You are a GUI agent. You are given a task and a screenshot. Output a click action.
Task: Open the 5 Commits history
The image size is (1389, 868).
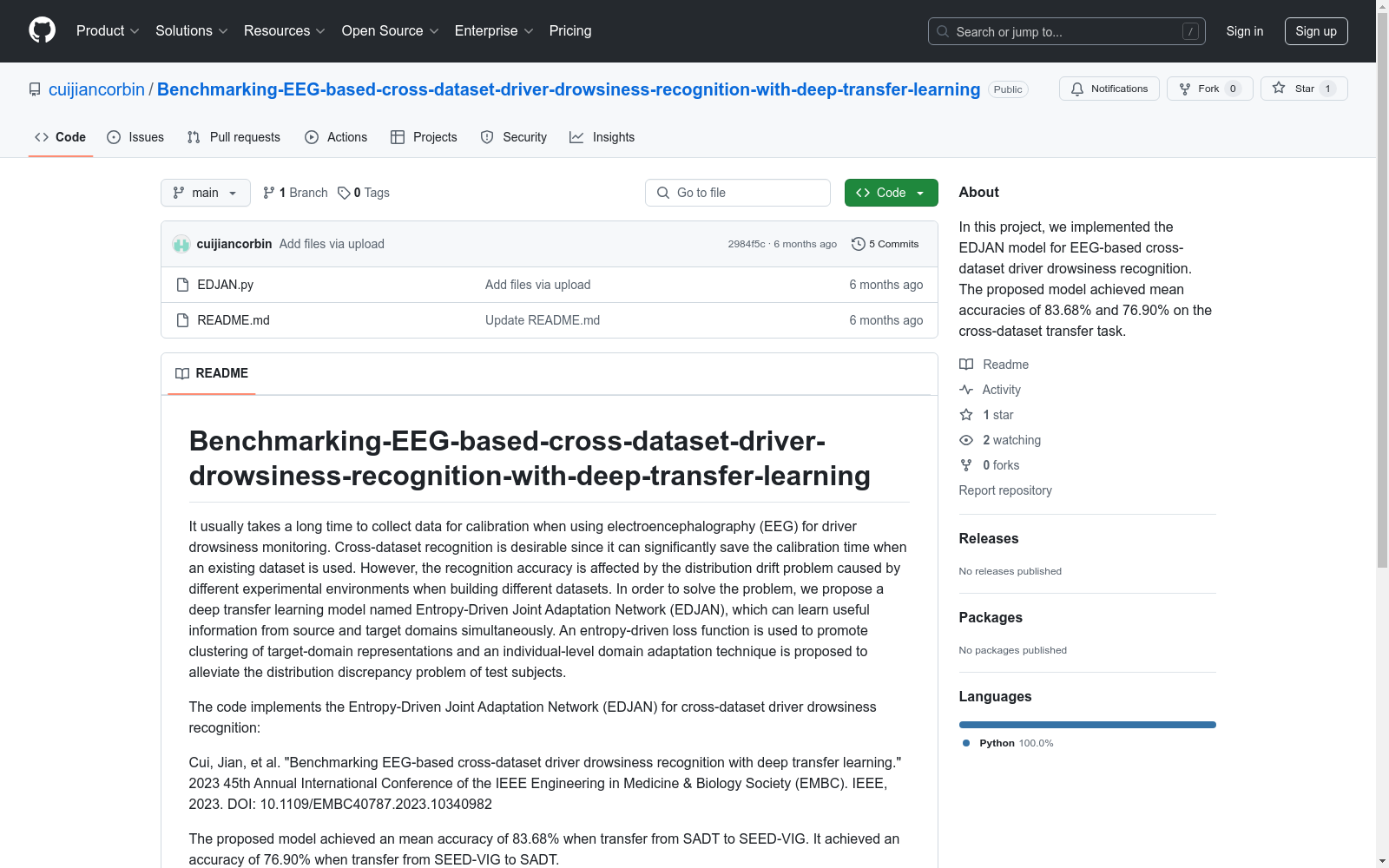[x=885, y=244]
